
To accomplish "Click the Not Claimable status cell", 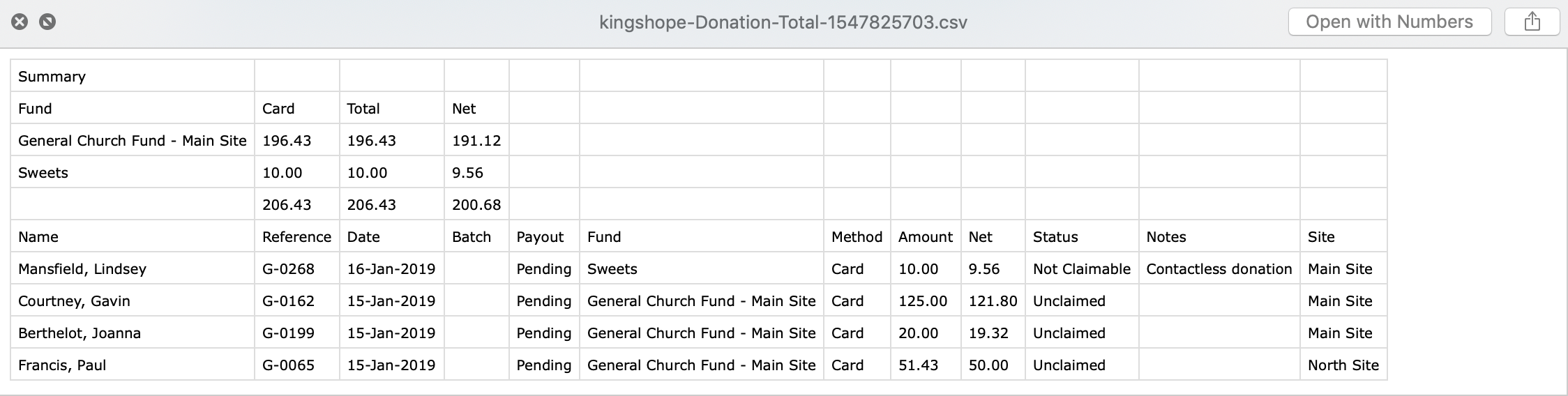I will click(x=1082, y=268).
